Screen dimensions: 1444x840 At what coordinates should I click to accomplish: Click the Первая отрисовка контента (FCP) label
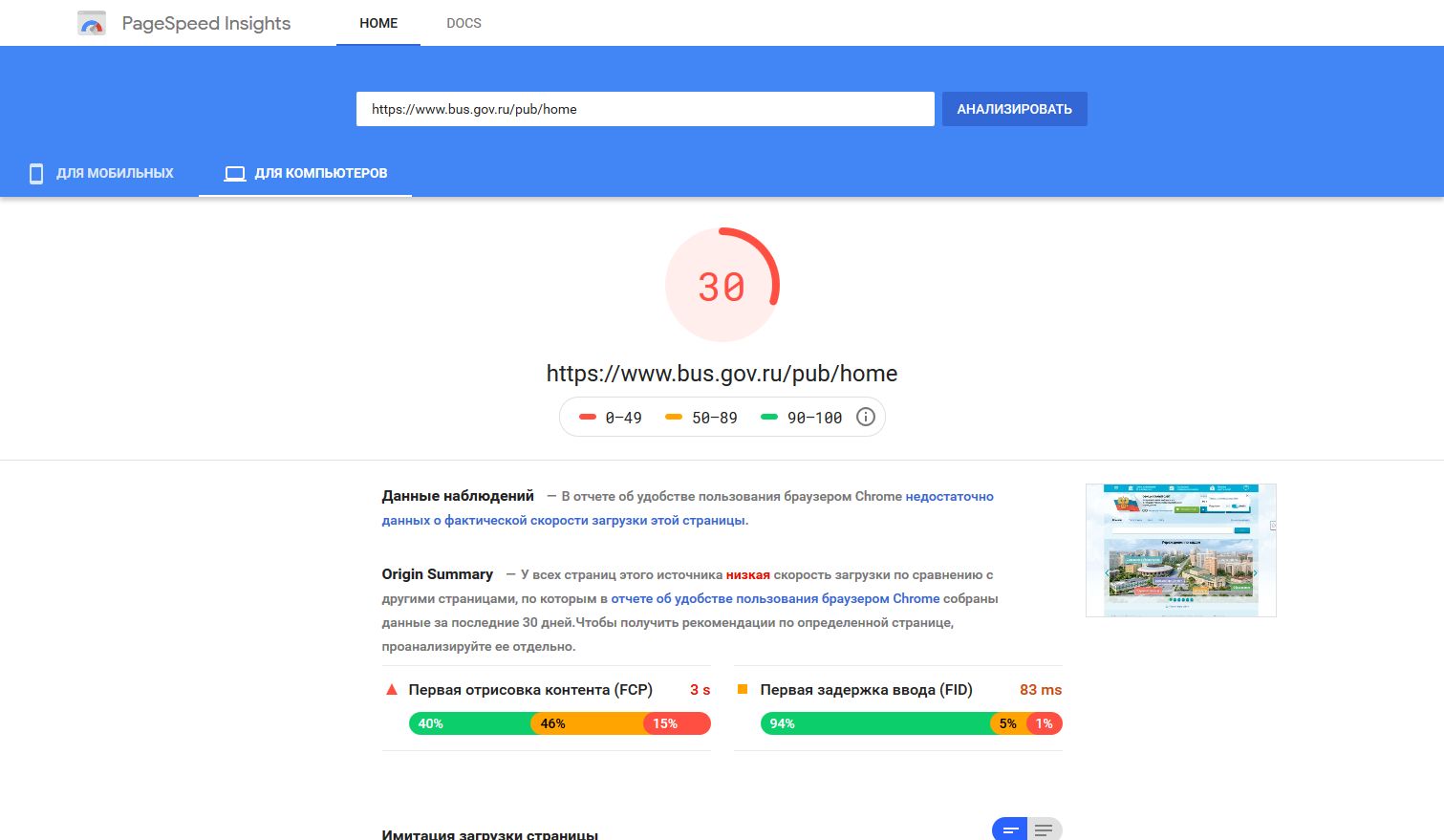click(530, 690)
